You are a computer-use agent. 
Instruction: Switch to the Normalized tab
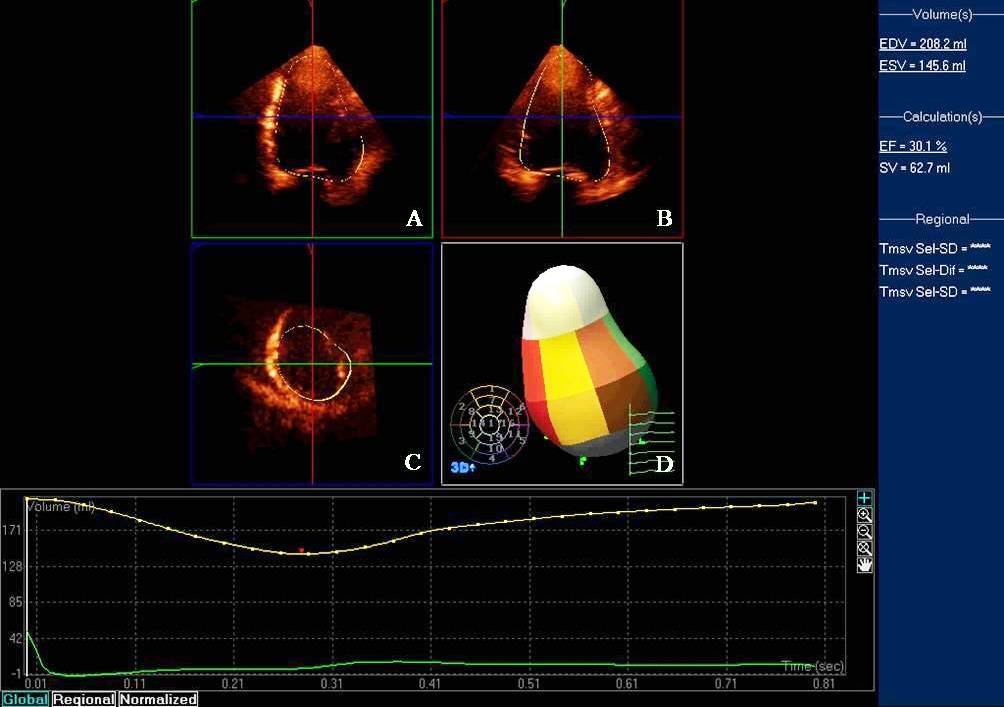coord(158,699)
